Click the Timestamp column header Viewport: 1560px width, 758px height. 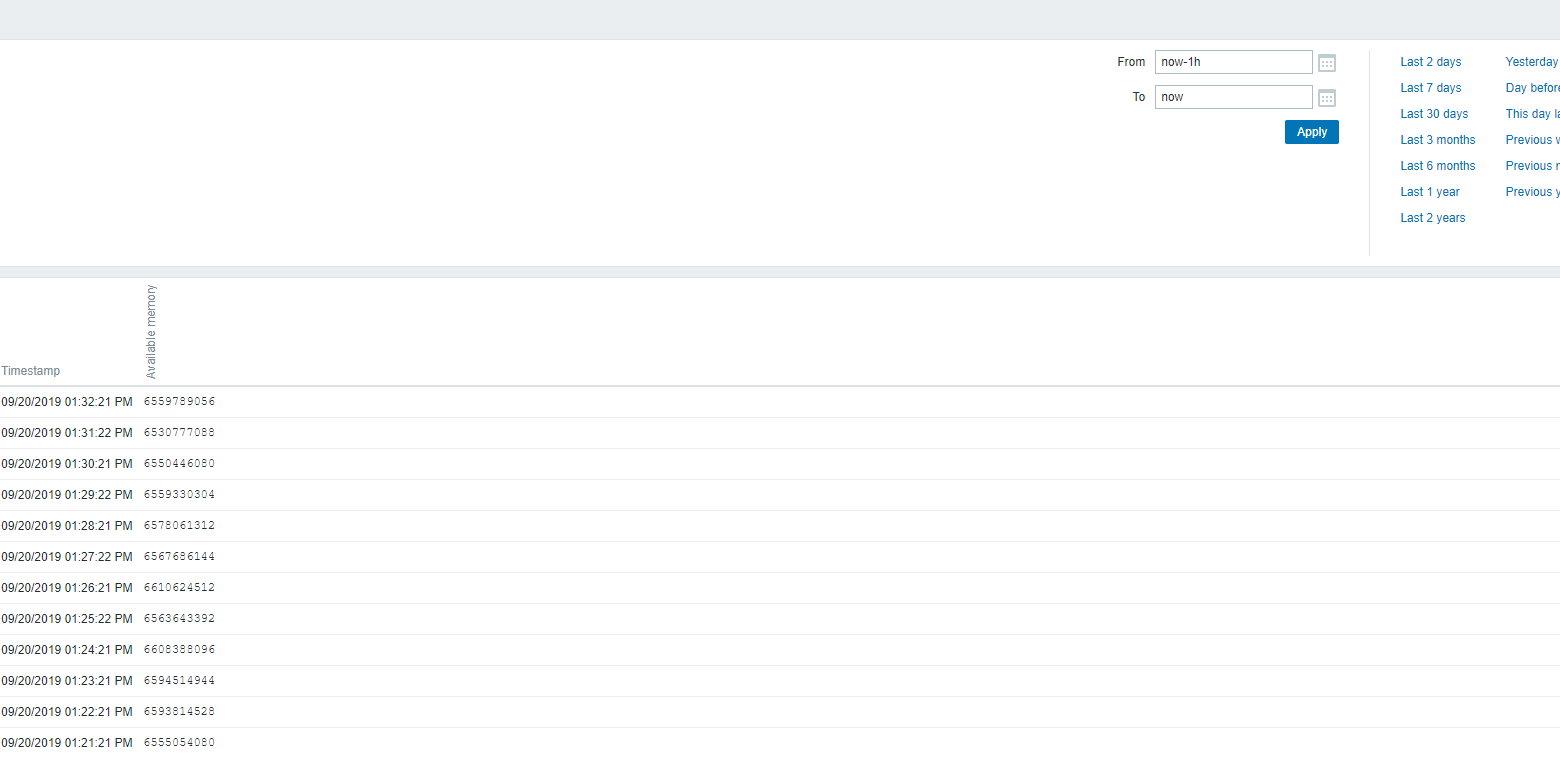(x=31, y=371)
